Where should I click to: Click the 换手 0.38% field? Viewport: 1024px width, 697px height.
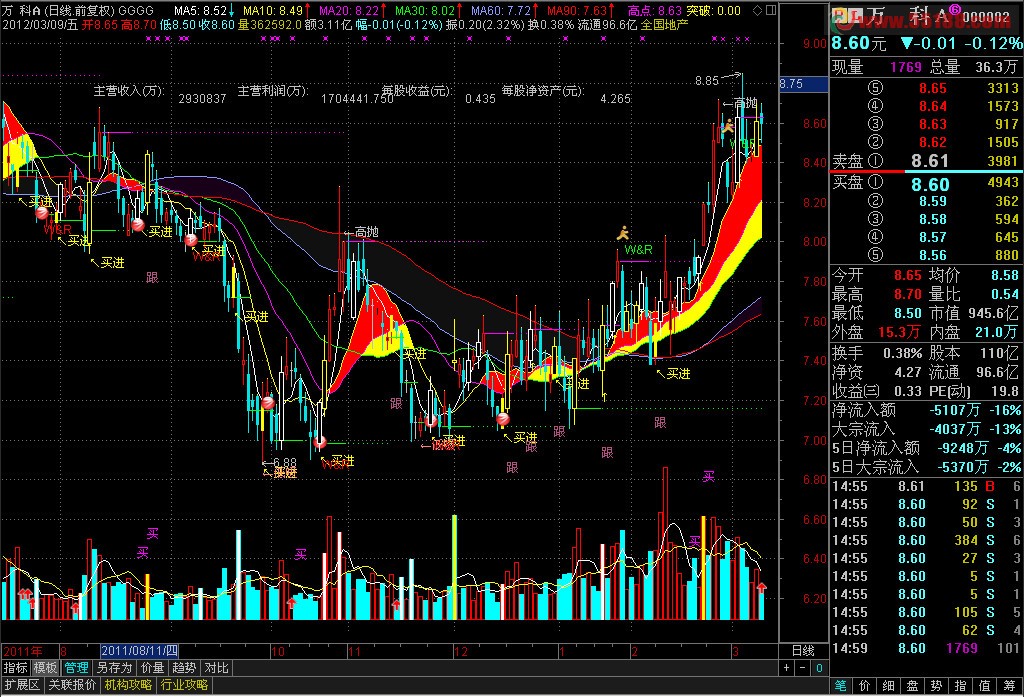click(x=876, y=353)
